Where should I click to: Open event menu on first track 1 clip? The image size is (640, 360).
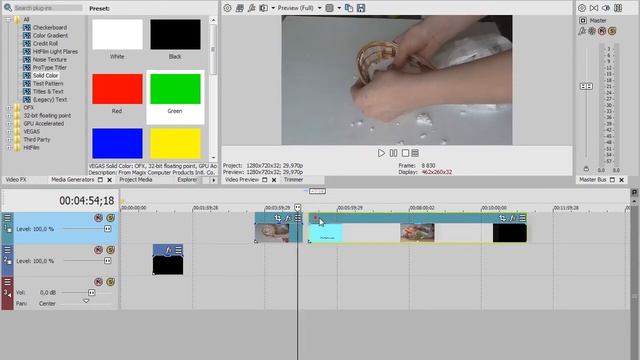pos(298,218)
